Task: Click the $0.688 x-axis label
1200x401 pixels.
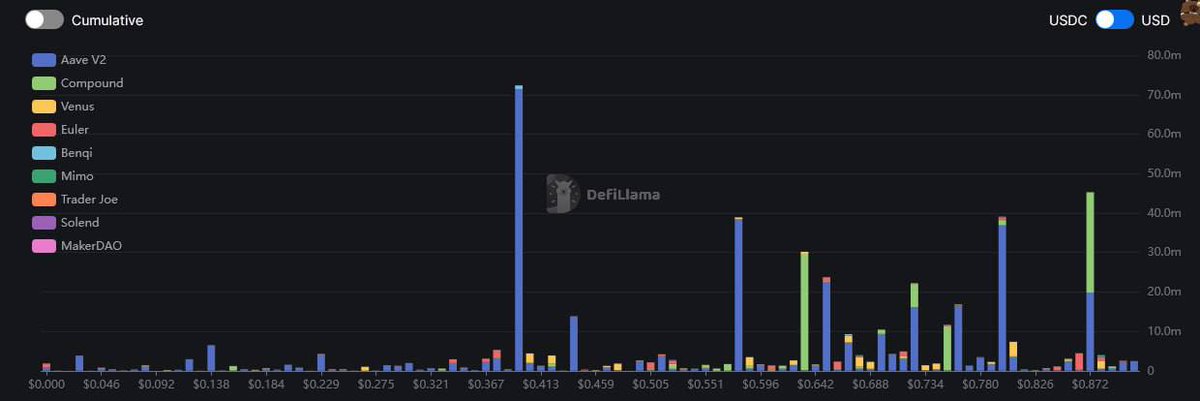Action: tap(872, 384)
